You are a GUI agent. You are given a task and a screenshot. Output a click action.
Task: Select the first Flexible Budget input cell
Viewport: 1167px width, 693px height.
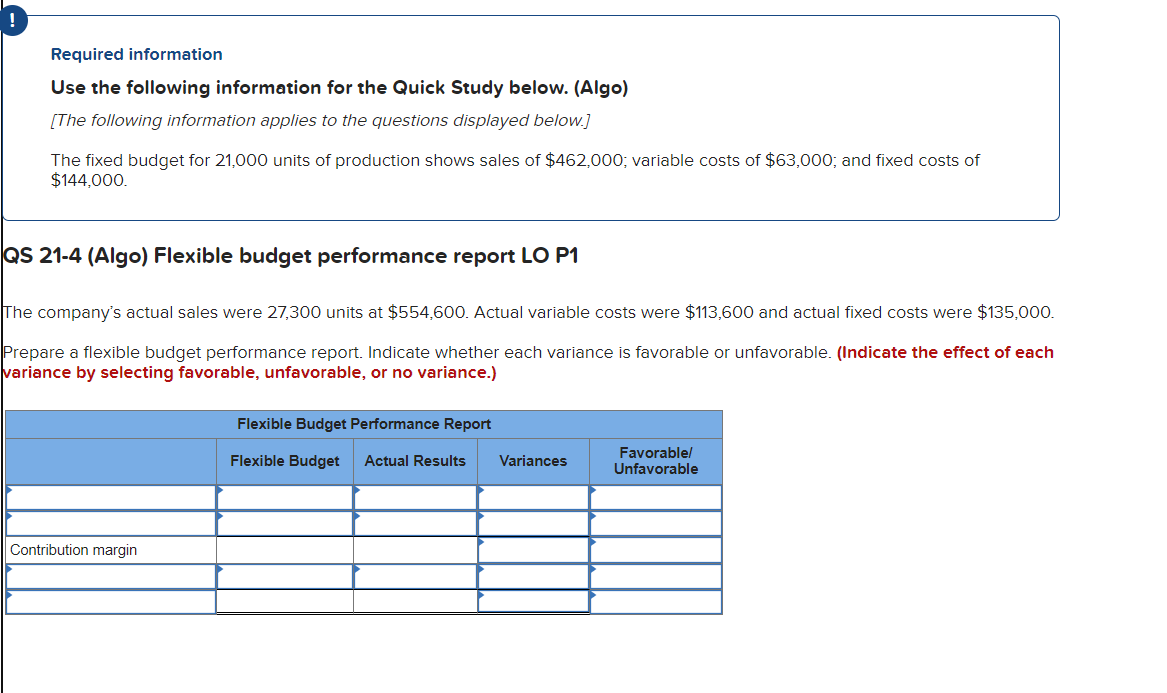tap(285, 496)
